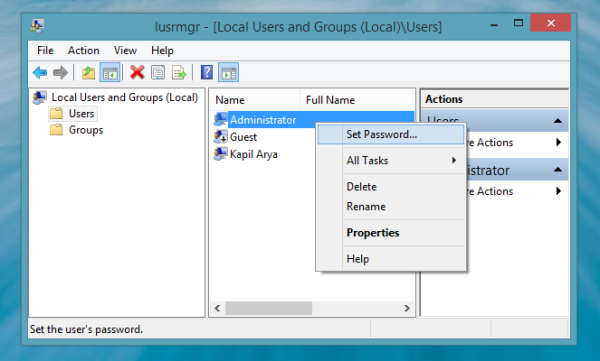Click the Export List toolbar icon
The width and height of the screenshot is (600, 361).
179,72
